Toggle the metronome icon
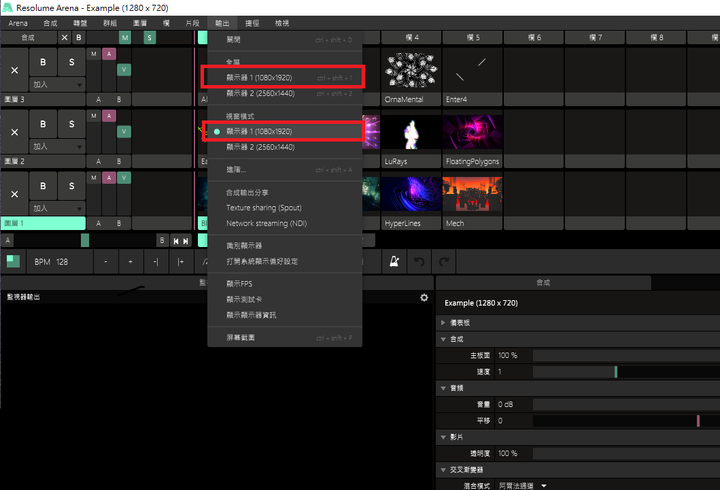720x490 pixels. 394,262
